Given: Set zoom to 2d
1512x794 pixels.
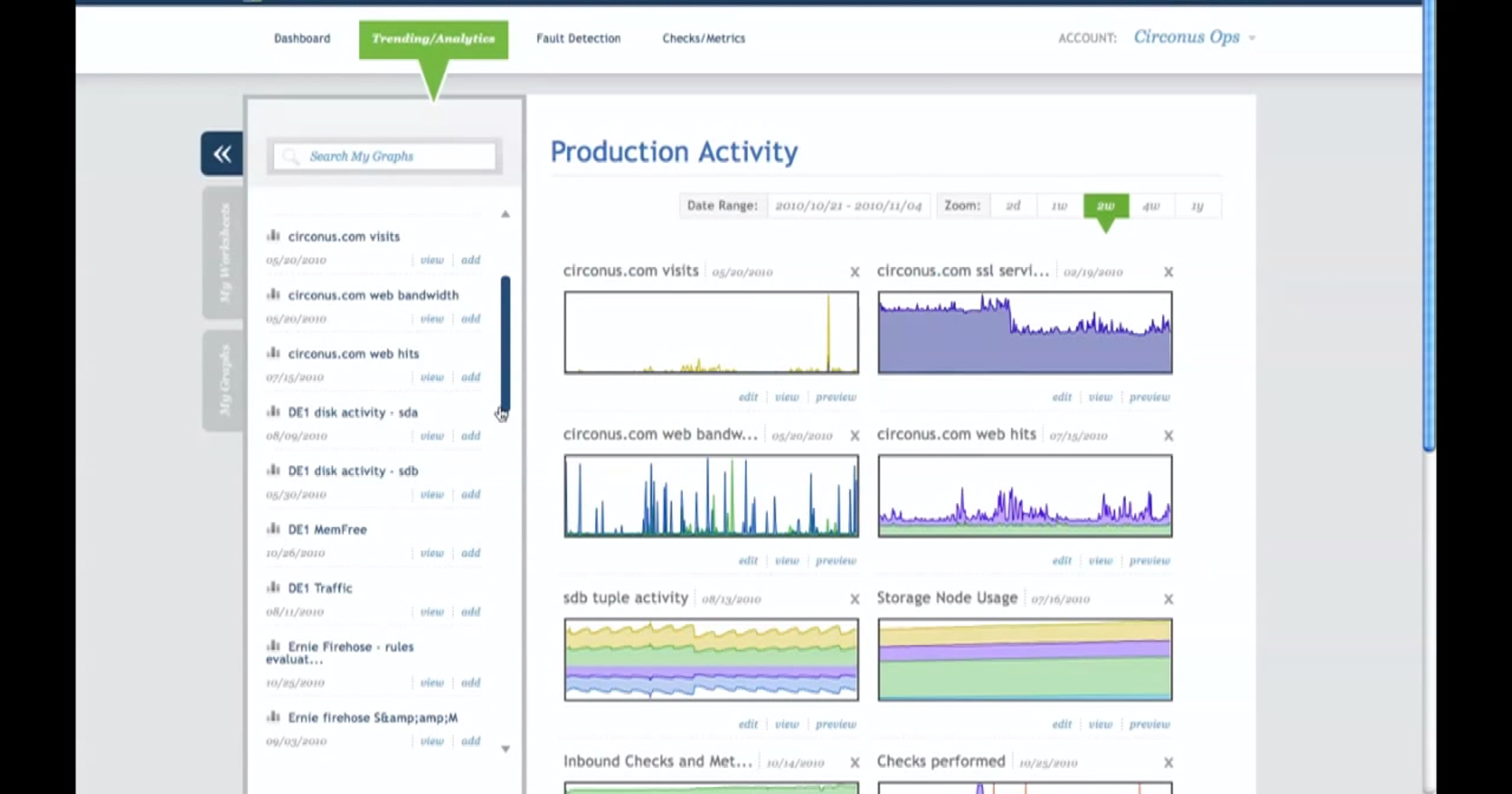Looking at the screenshot, I should coord(1014,206).
